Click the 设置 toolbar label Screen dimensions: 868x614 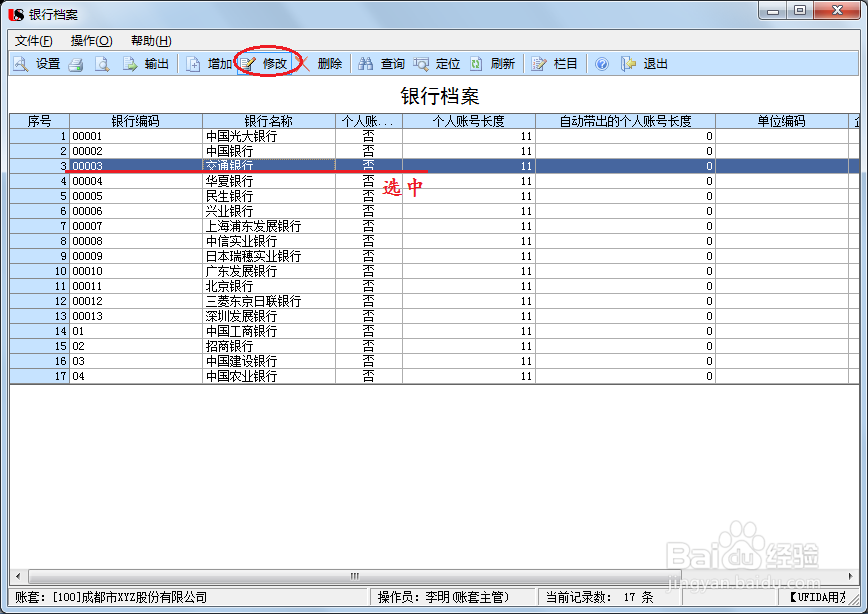pos(48,64)
